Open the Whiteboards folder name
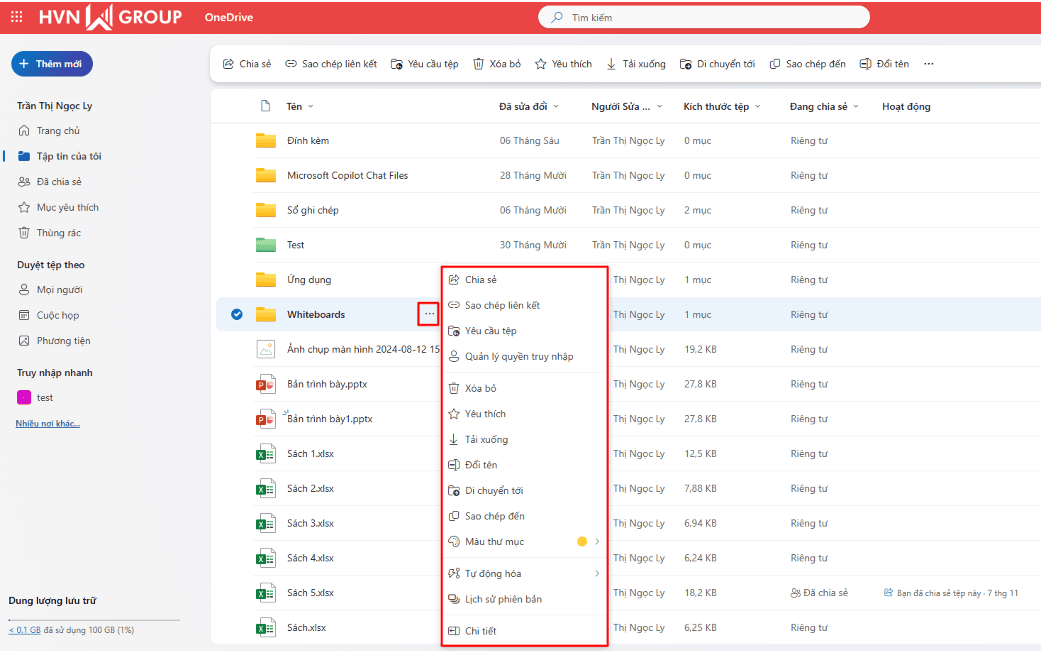 pos(316,314)
